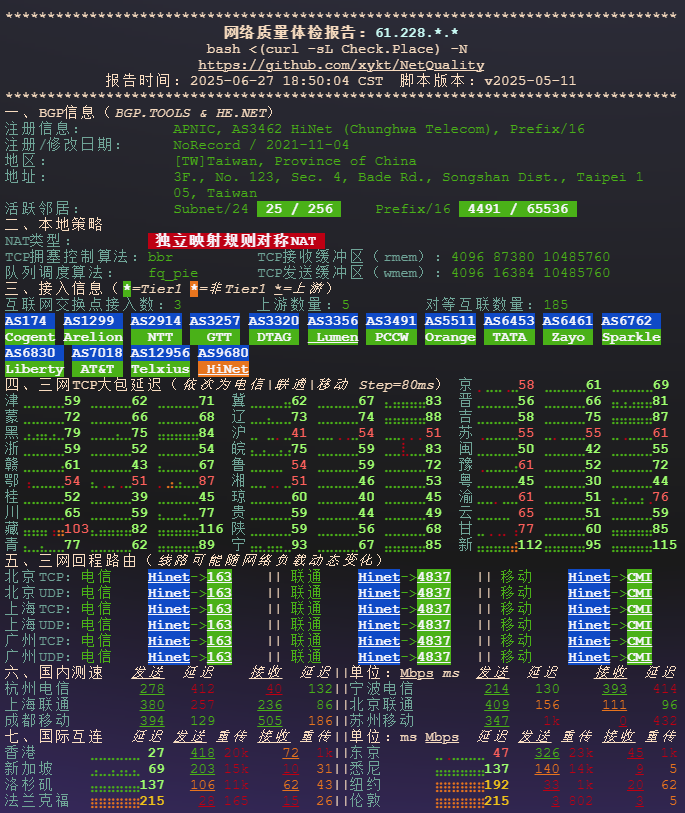Viewport: 685px width, 813px height.
Task: Click the Telxius provider label
Action: [x=160, y=369]
